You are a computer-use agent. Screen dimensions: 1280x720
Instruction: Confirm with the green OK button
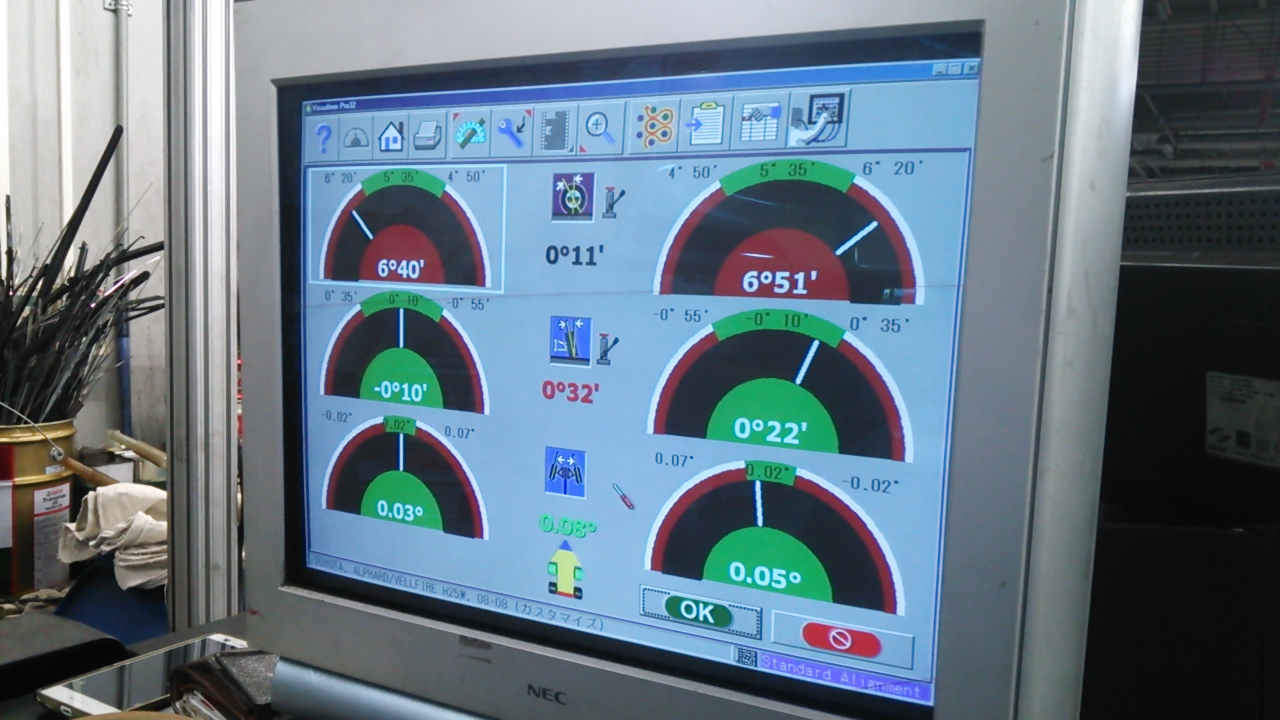[700, 612]
